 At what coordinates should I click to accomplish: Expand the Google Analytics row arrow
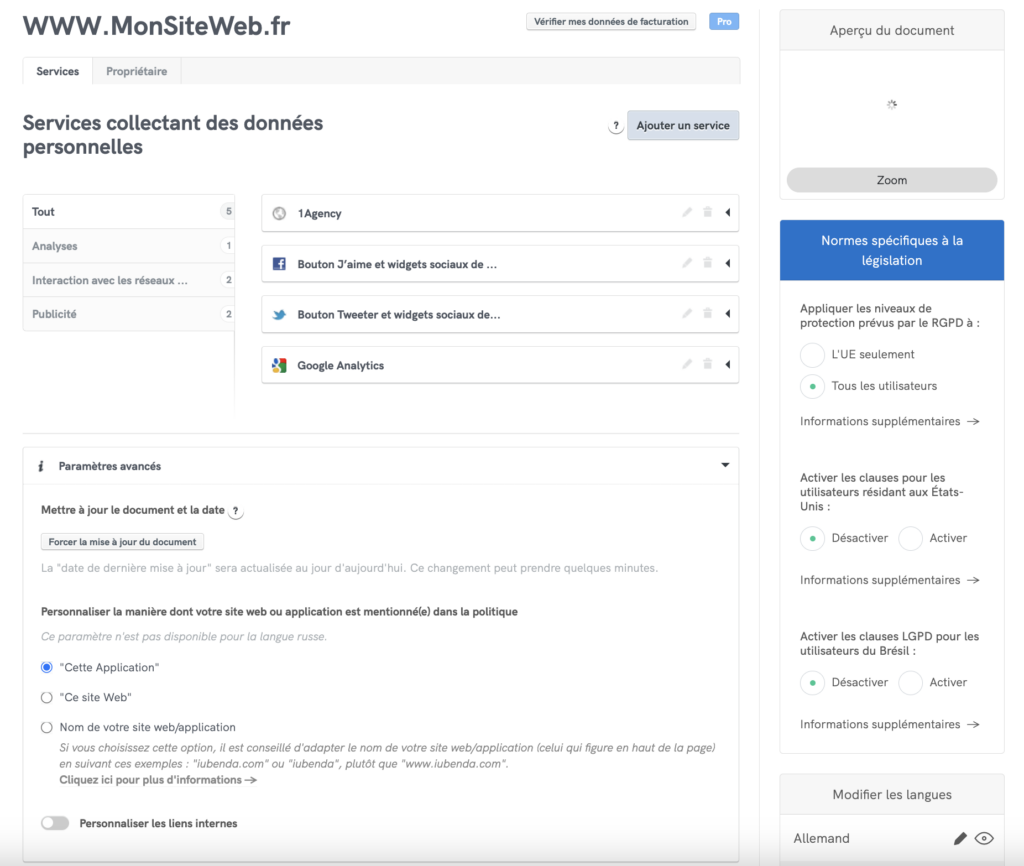(727, 364)
